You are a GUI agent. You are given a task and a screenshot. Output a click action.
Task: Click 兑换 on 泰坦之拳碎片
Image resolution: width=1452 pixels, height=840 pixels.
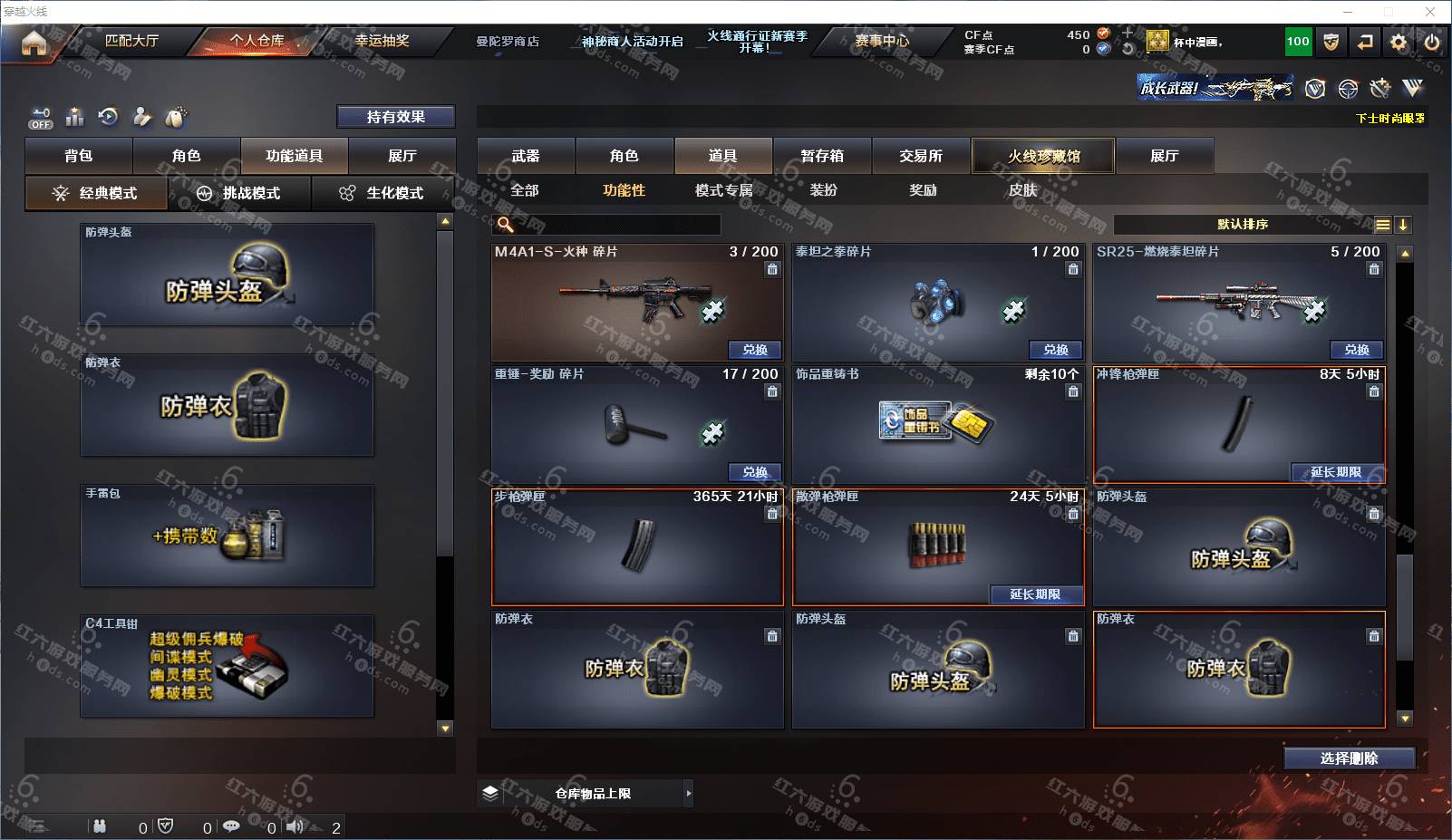coord(1056,350)
